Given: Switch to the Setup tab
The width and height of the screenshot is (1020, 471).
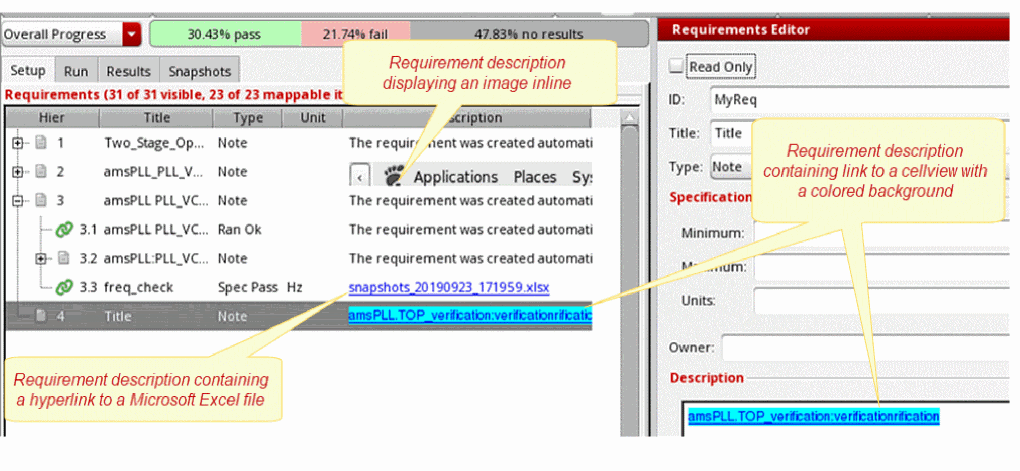Looking at the screenshot, I should [x=28, y=71].
